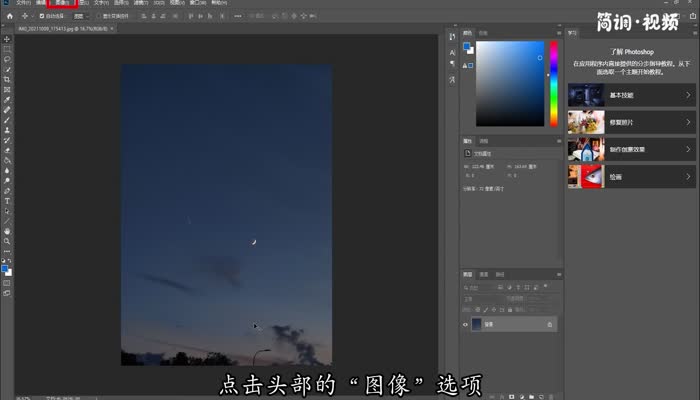Viewport: 700px width, 400px height.
Task: Click the lock icon on background layer
Action: coord(549,324)
